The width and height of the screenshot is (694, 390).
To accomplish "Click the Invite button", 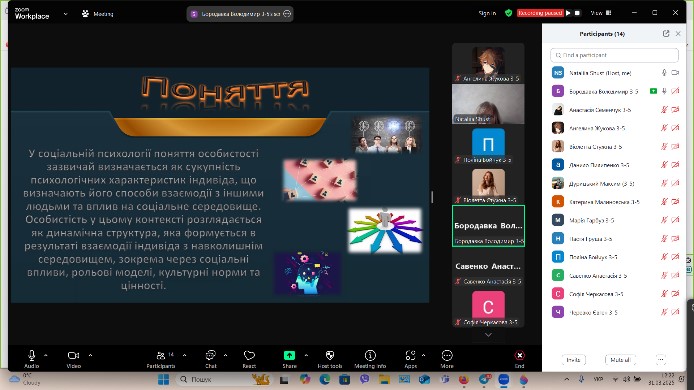I will coord(573,360).
